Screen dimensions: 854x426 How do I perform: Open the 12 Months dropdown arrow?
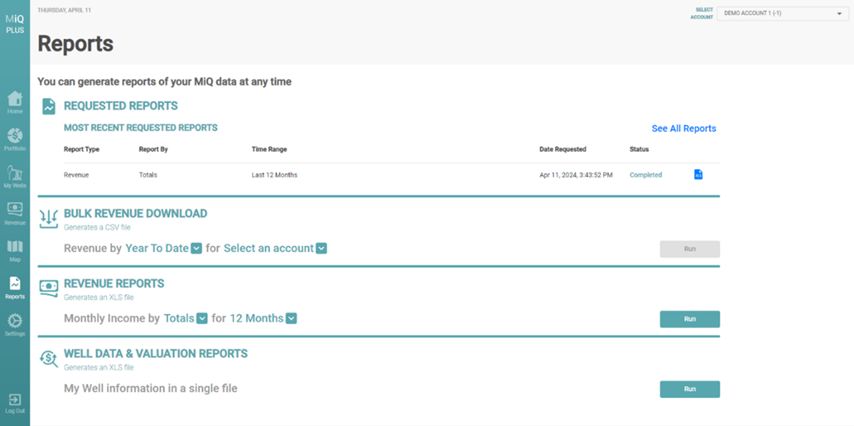291,318
